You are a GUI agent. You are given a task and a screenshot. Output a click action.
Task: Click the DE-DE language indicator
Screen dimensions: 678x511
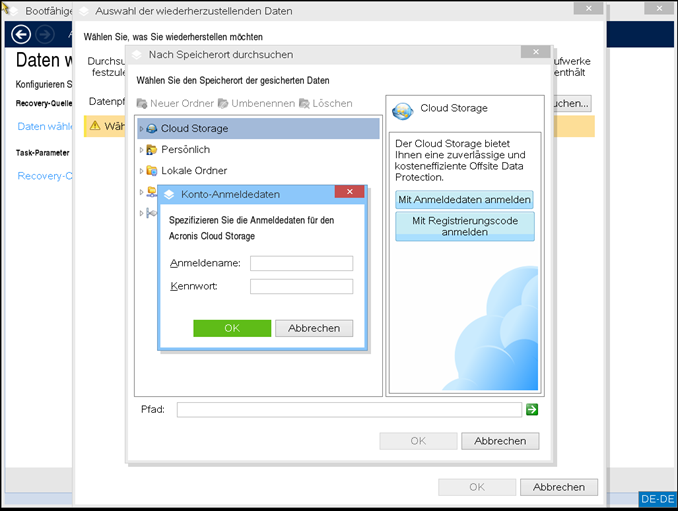click(658, 499)
